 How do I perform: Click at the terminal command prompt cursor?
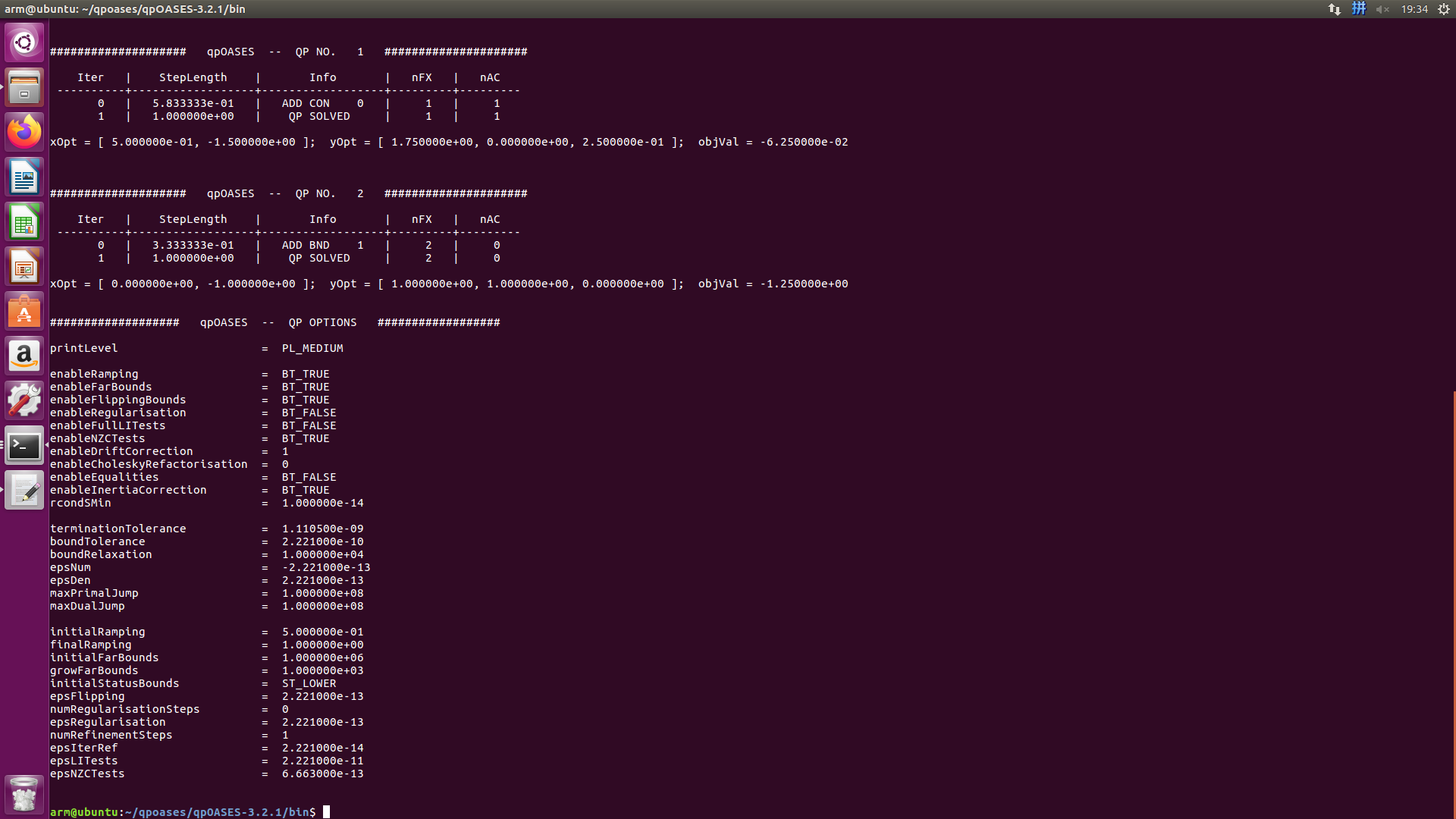point(327,811)
